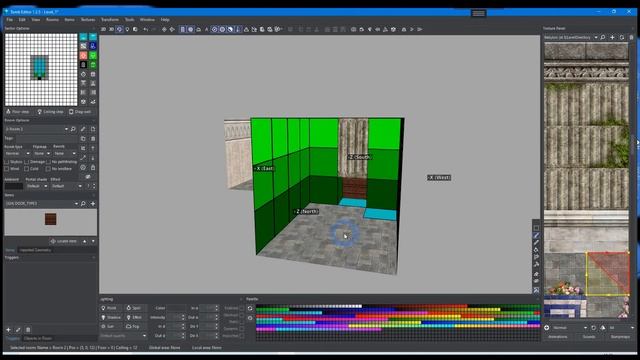This screenshot has width=640, height=360.
Task: Open the Portal shade dropdown
Action: pyautogui.click(x=37, y=186)
